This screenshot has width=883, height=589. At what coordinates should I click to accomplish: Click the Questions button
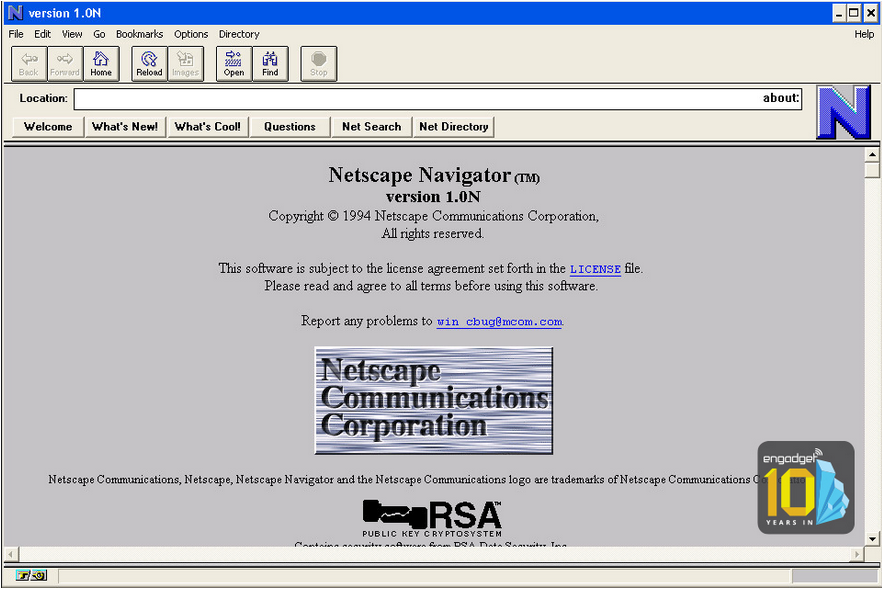290,127
